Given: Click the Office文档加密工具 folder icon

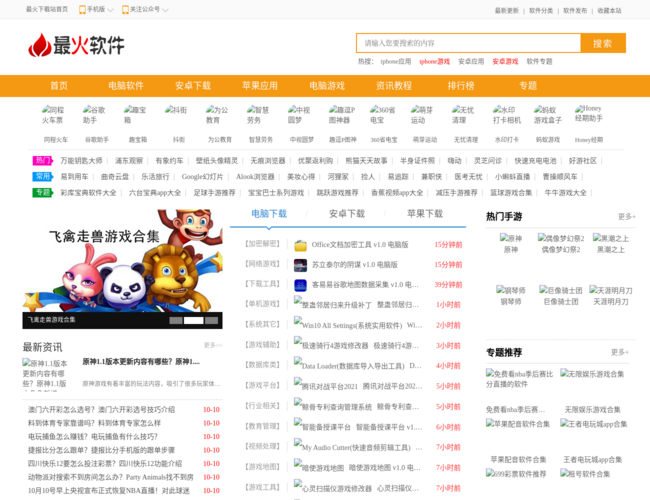Looking at the screenshot, I should click(x=300, y=245).
